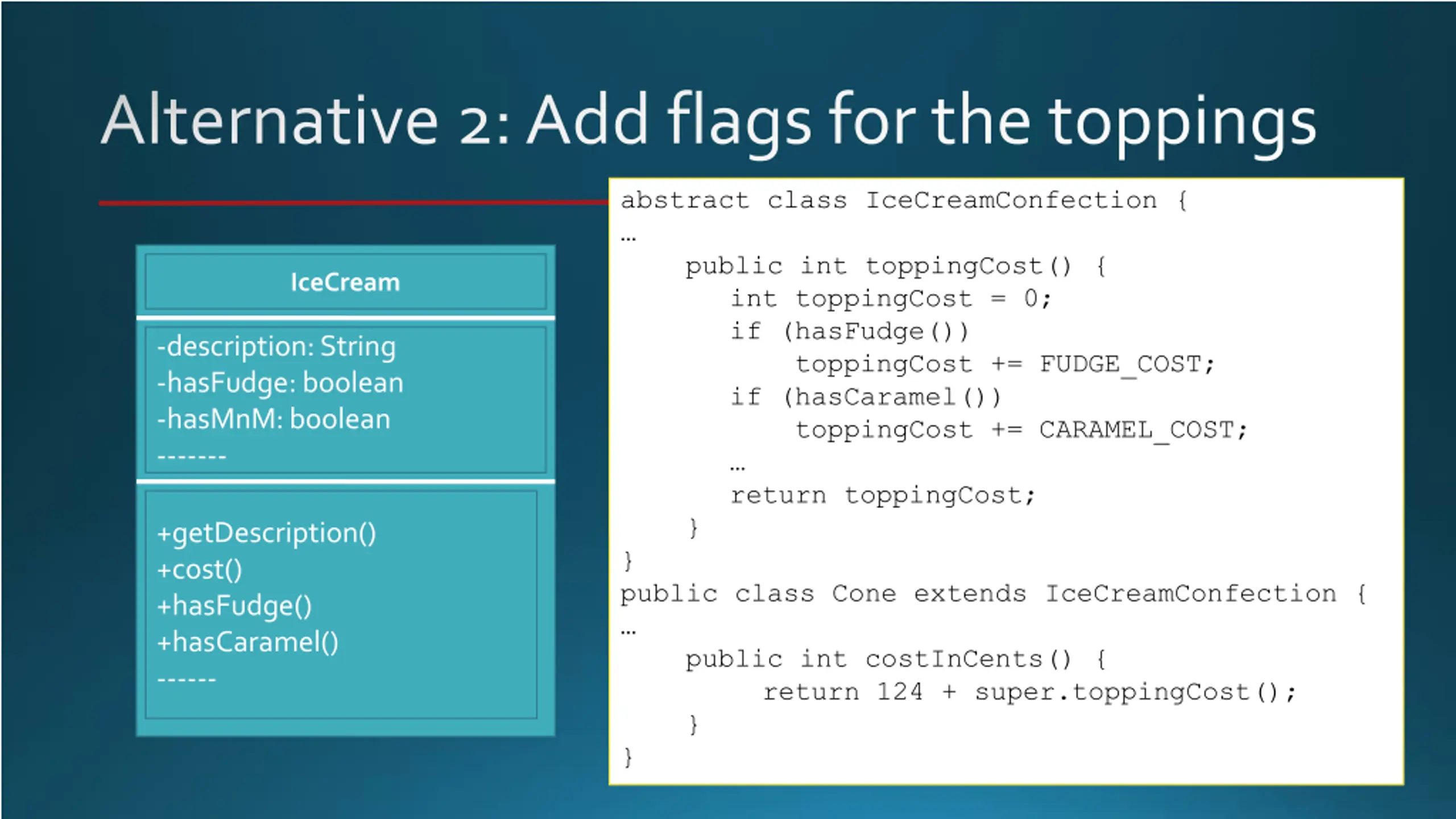This screenshot has width=1456, height=819.
Task: Click the 'if (hasCaramel())' code line
Action: pos(866,398)
